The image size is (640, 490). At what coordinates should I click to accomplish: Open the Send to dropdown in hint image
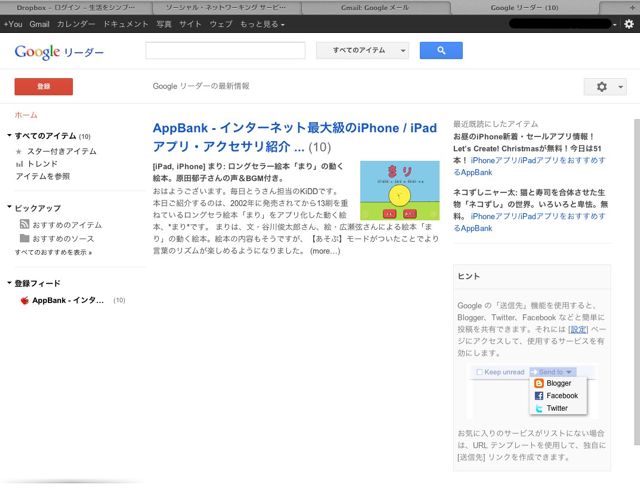coord(553,372)
